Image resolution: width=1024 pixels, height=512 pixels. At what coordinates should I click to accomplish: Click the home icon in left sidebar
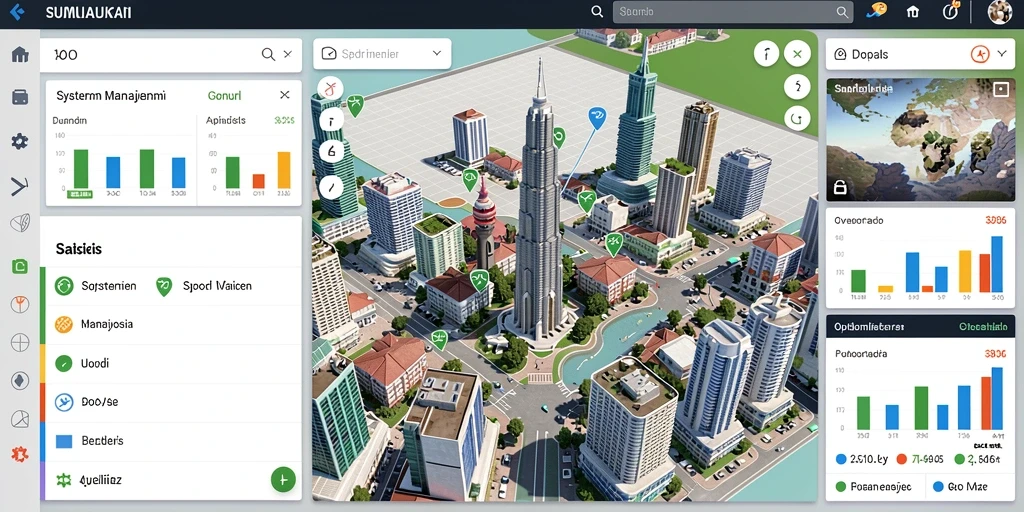pyautogui.click(x=20, y=55)
